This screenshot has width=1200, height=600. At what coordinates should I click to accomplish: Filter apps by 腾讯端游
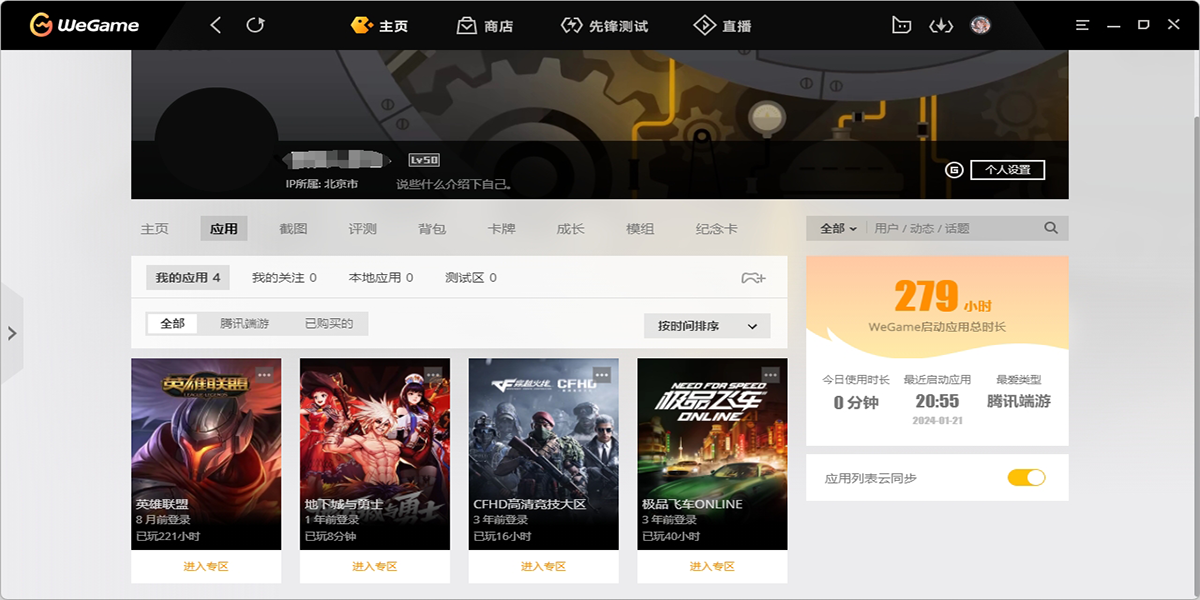tap(245, 324)
